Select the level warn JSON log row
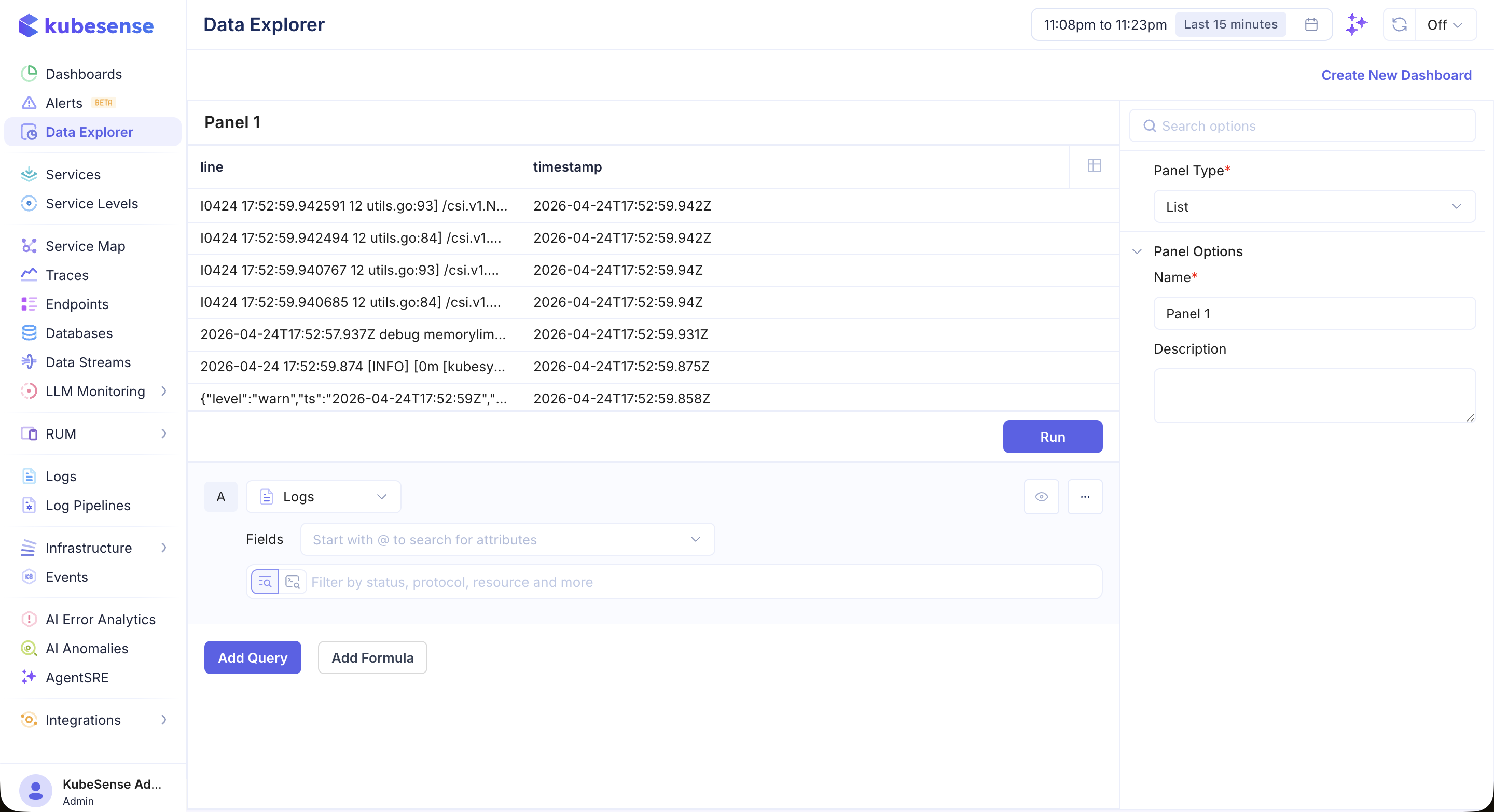Screen dimensions: 1494x812 pos(653,398)
